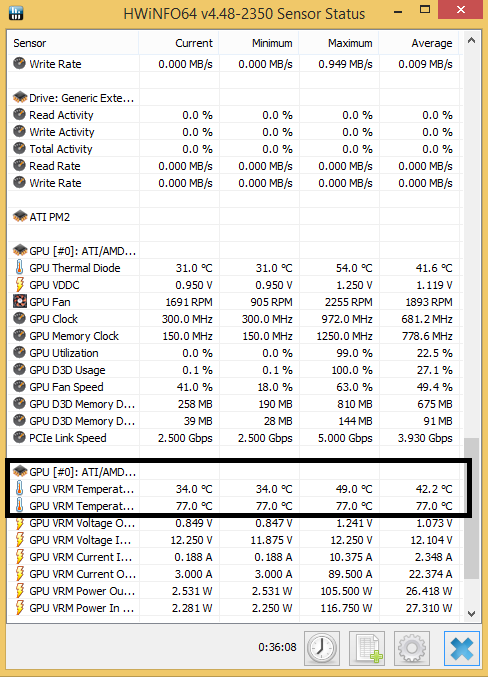The height and width of the screenshot is (677, 488).
Task: Select the Maximum column header
Action: tap(339, 43)
